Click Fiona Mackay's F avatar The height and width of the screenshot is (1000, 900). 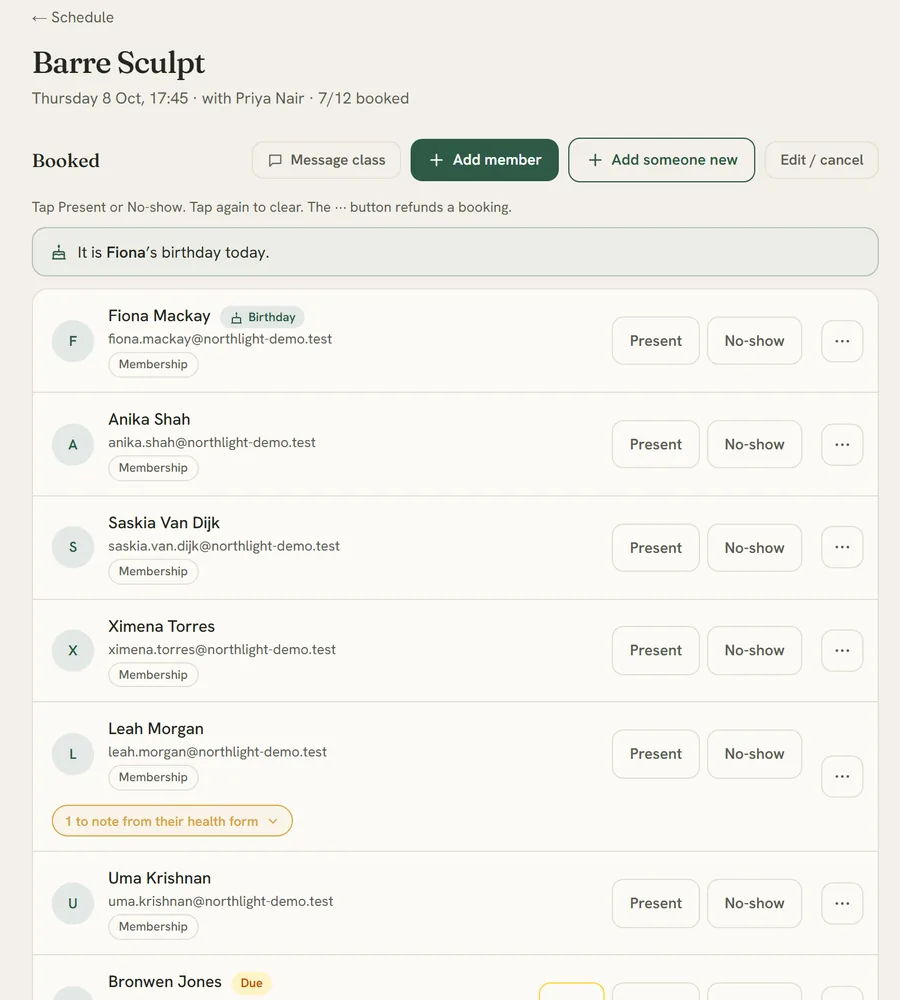[x=73, y=341]
